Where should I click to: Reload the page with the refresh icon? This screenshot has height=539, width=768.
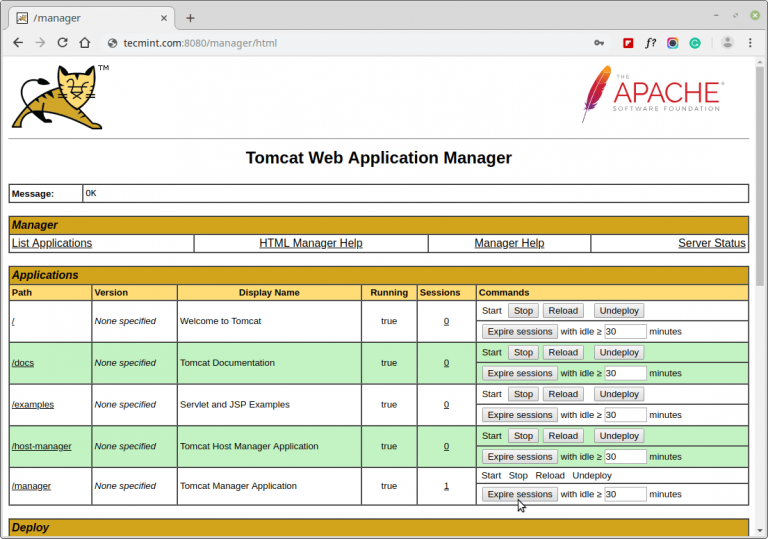pos(62,43)
